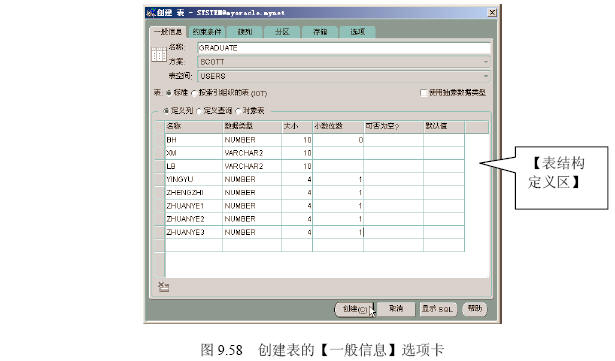Click the size value 4 in the ZHENGZHI row
The image size is (615, 361).
point(297,193)
